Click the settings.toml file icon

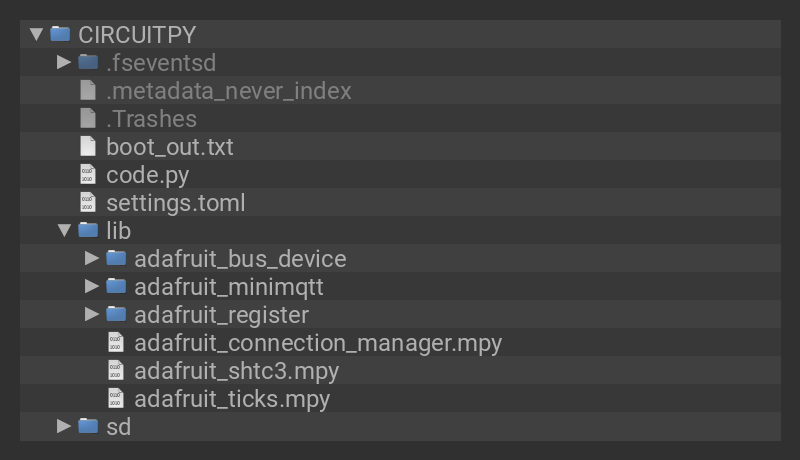(x=88, y=203)
